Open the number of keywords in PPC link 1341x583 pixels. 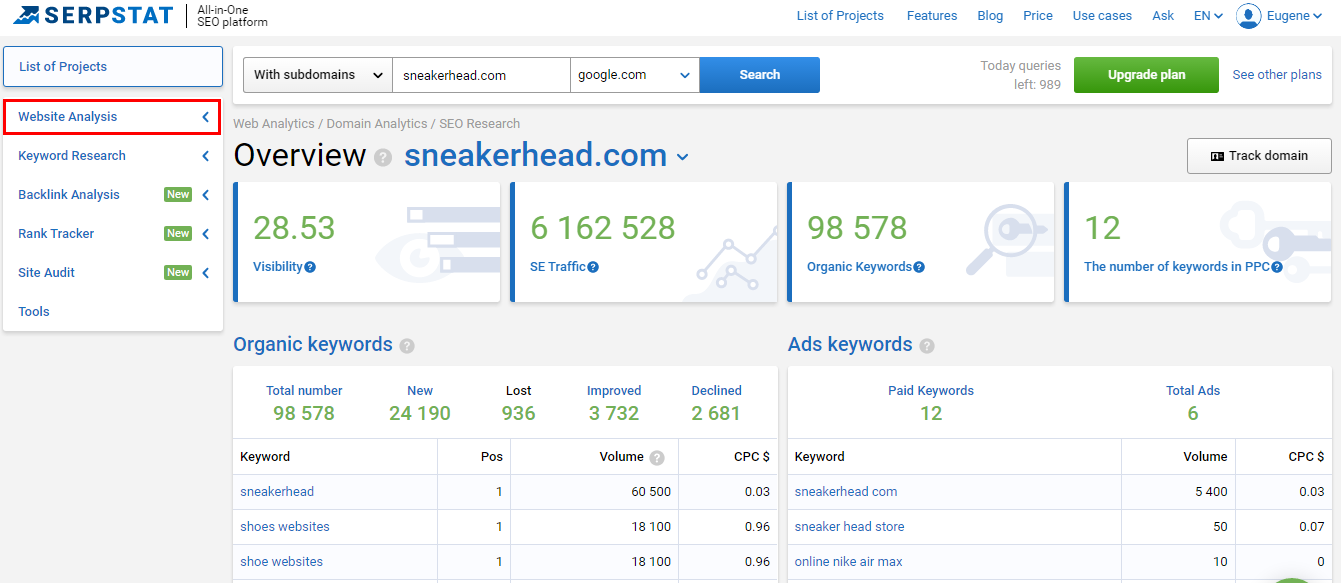tap(1177, 267)
